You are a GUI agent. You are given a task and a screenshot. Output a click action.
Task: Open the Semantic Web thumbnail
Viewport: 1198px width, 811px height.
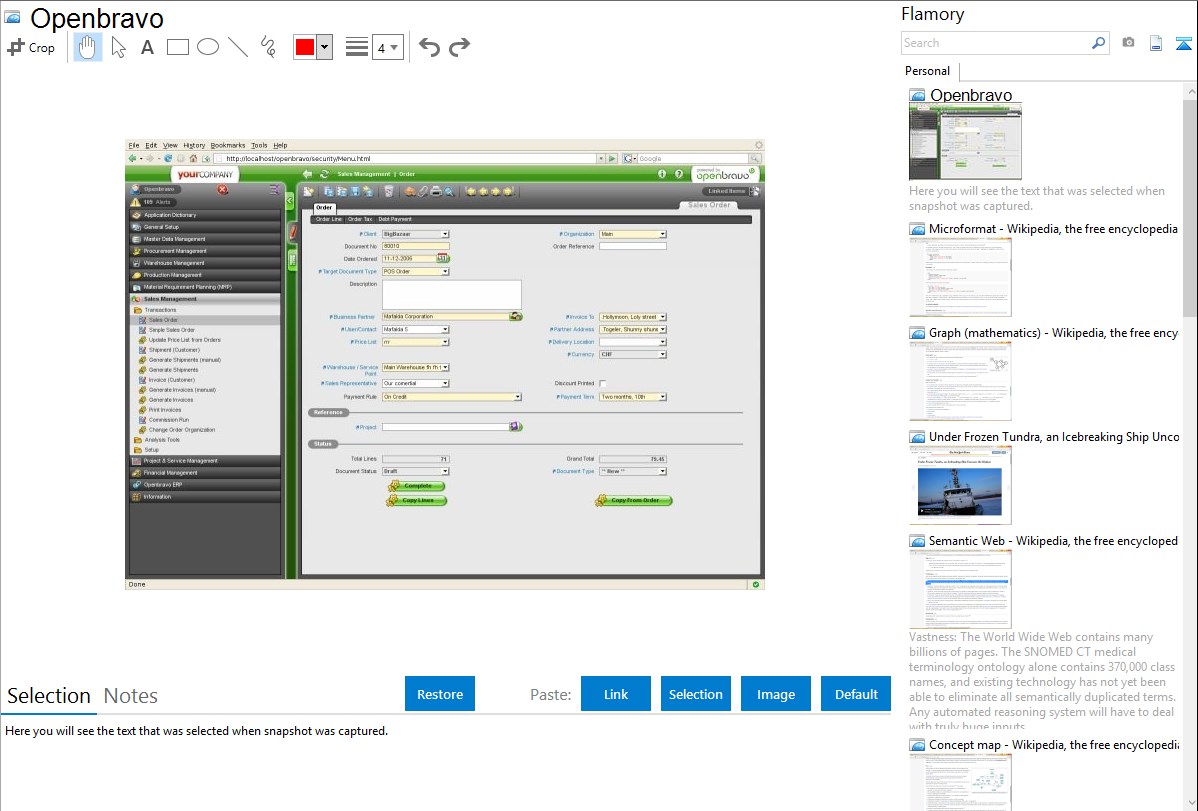click(x=960, y=589)
